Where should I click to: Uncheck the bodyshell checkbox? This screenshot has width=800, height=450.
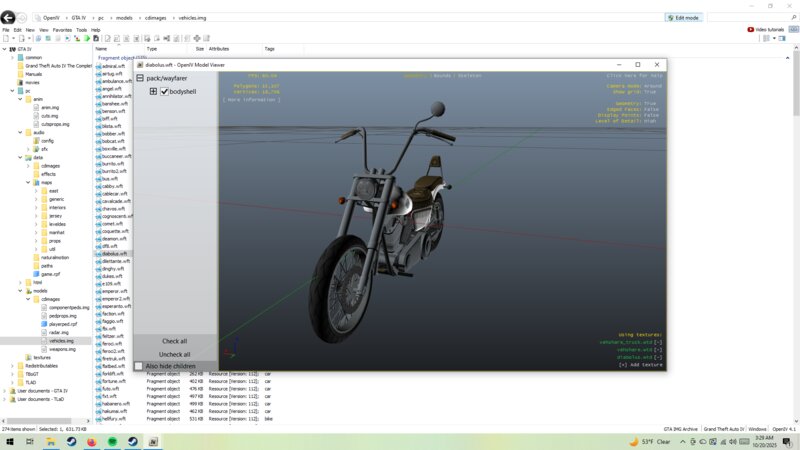(x=164, y=92)
